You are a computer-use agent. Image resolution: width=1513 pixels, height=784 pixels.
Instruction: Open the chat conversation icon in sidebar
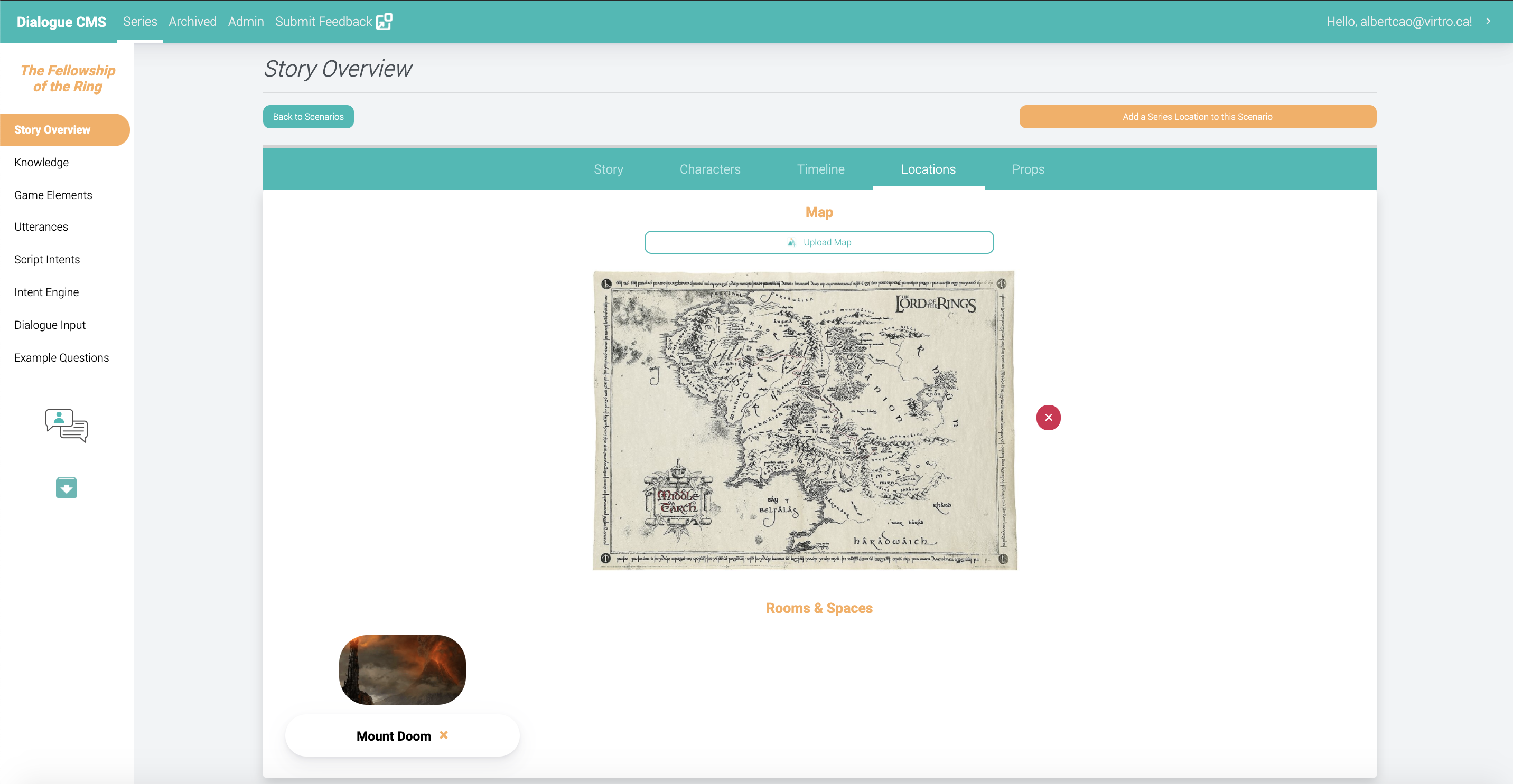pos(67,426)
